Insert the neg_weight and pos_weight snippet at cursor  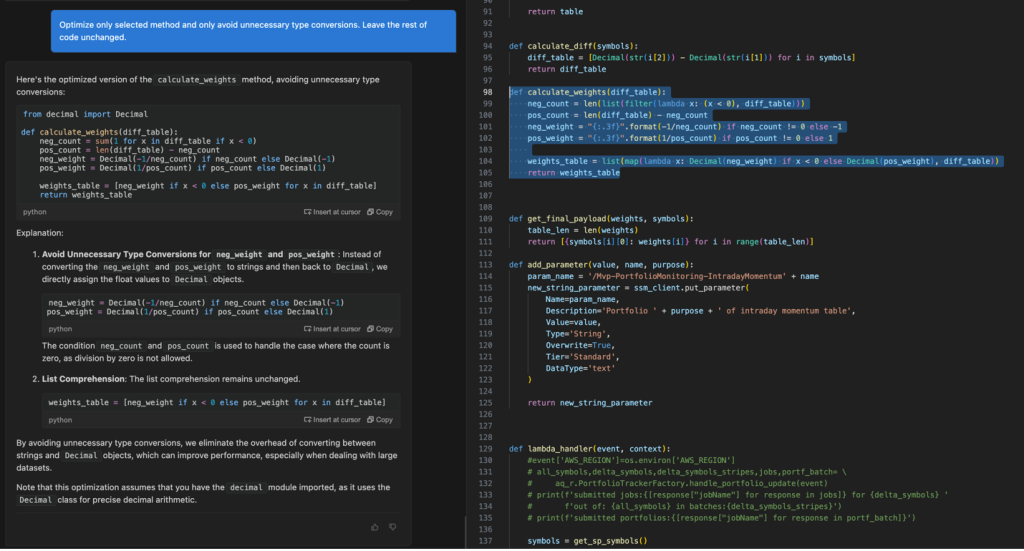pyautogui.click(x=332, y=328)
